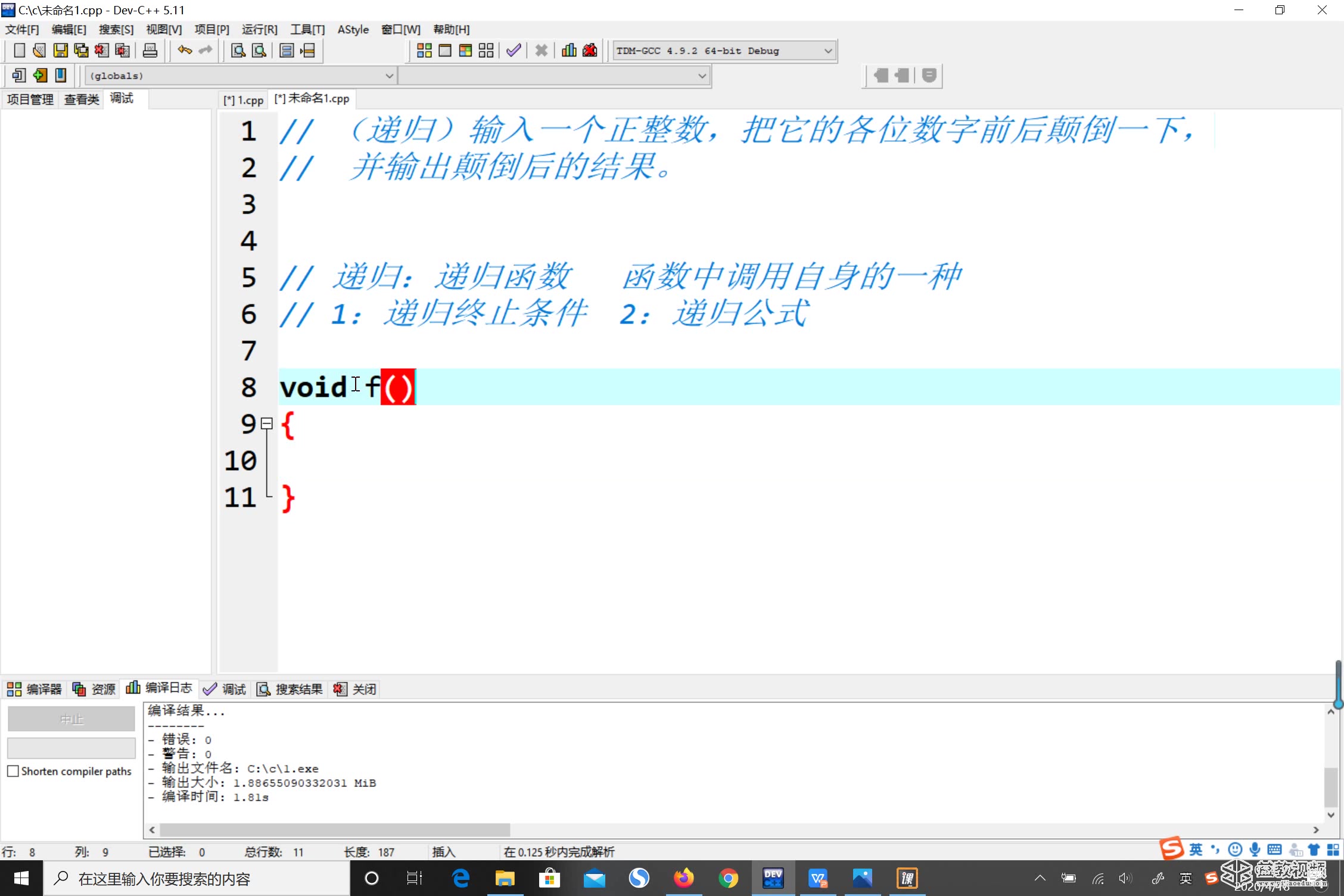1344x896 pixels.
Task: Toggle the Shorten compiler paths checkbox
Action: coord(13,771)
